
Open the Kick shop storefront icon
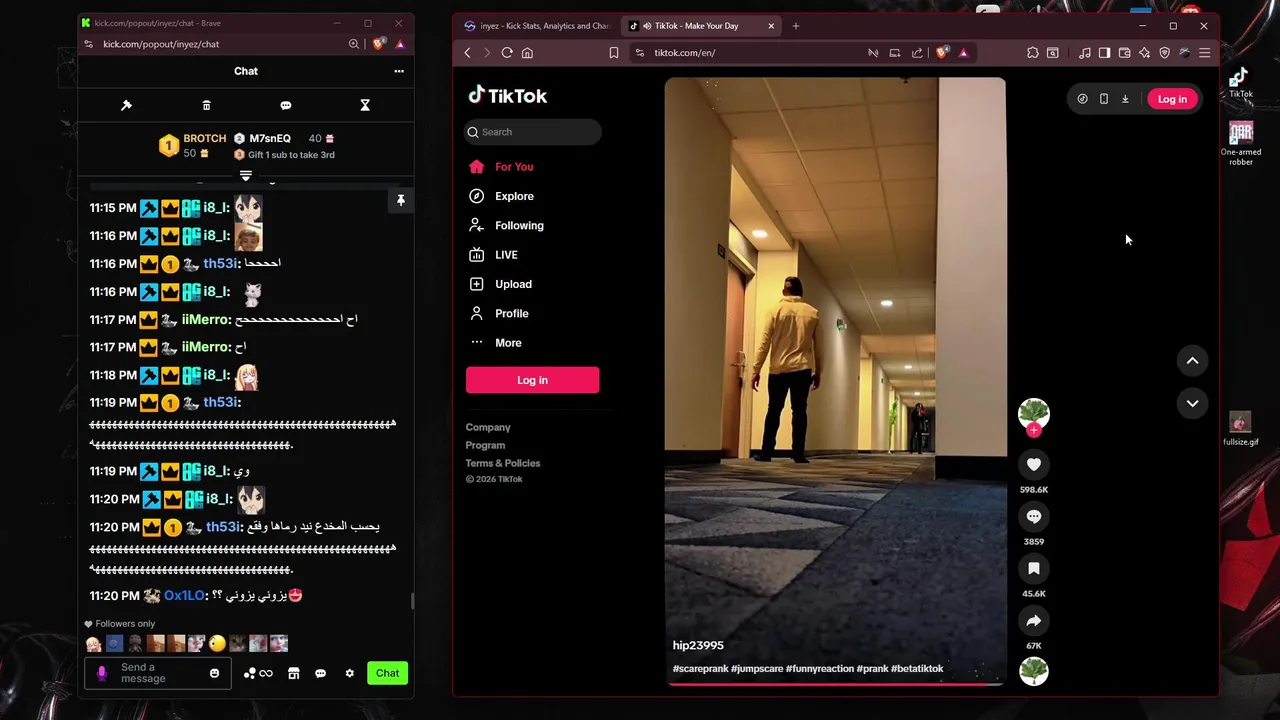(x=293, y=673)
